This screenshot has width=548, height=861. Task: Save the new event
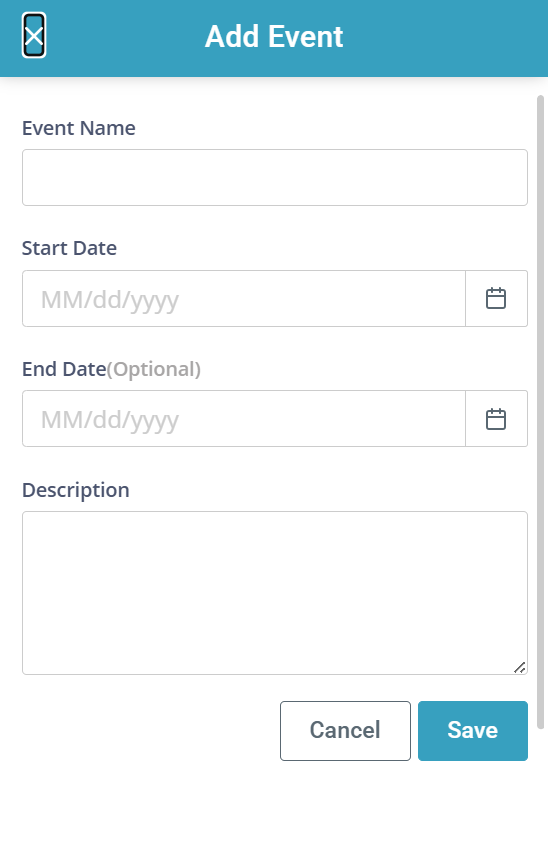pyautogui.click(x=473, y=731)
